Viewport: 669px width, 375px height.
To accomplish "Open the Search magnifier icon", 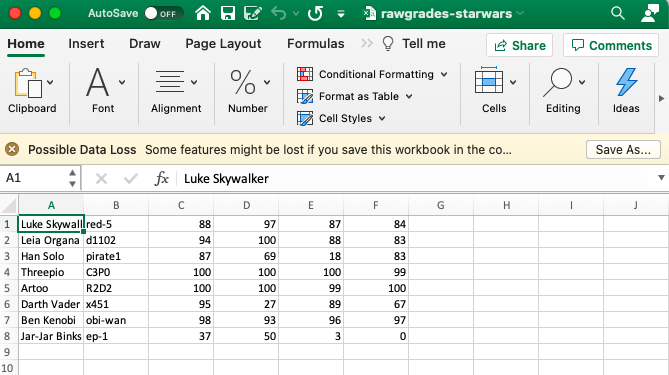I will tap(617, 13).
